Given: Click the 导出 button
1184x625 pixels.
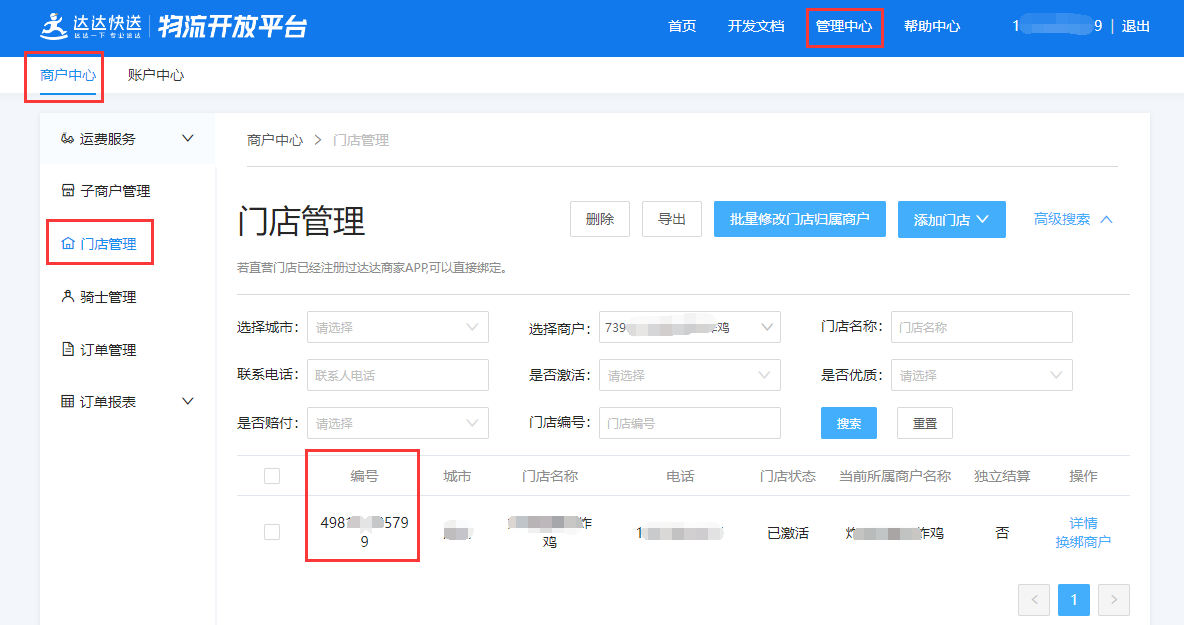Looking at the screenshot, I should tap(672, 219).
